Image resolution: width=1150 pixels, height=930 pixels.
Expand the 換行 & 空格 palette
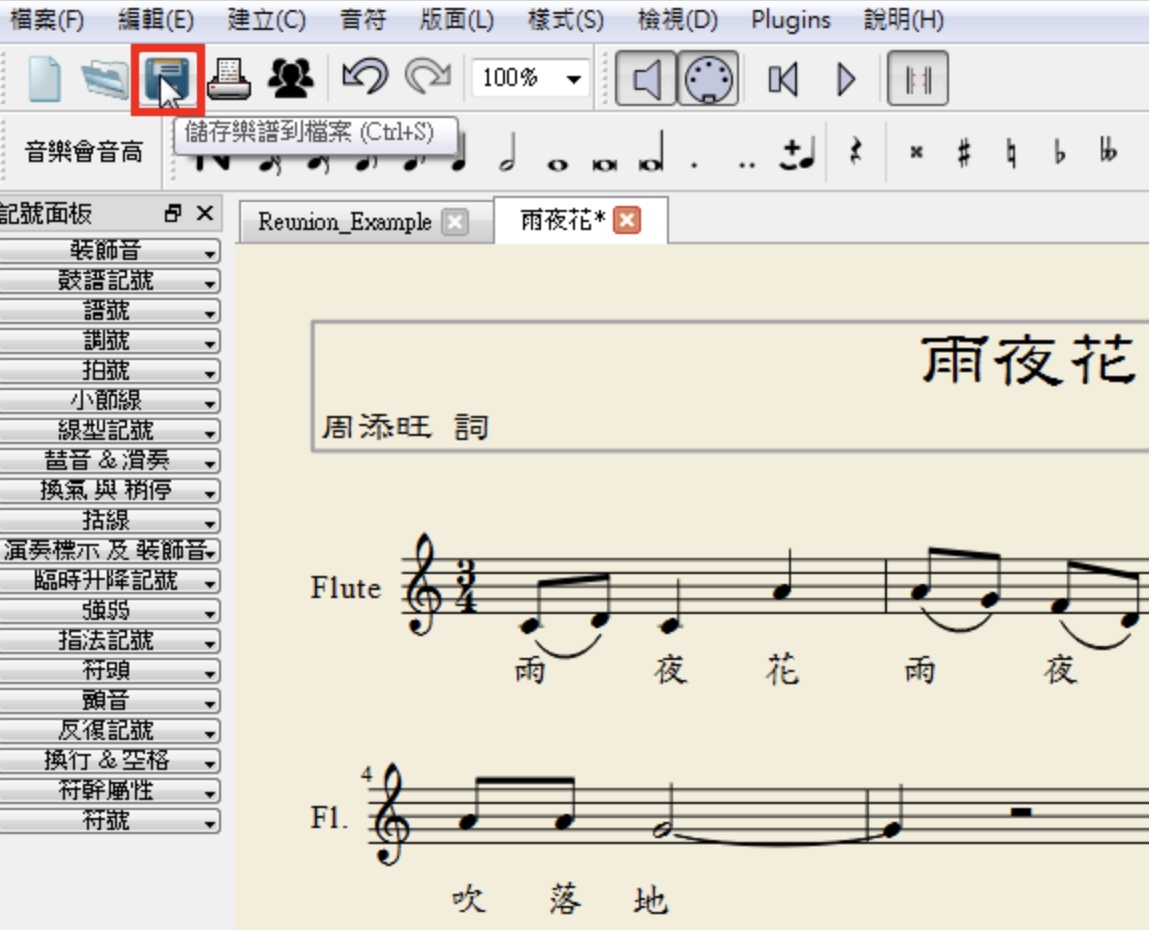pyautogui.click(x=109, y=761)
